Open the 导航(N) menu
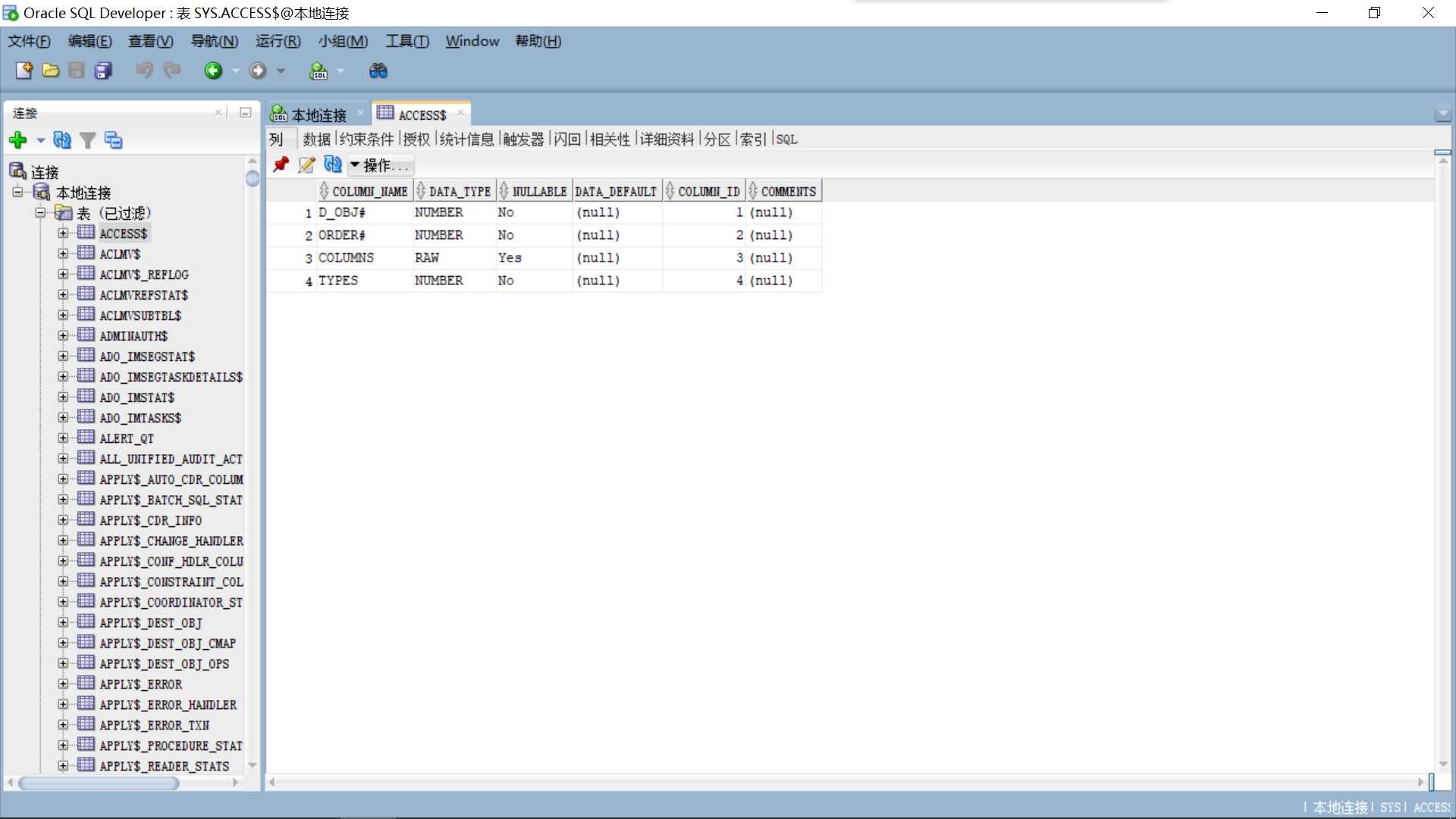The height and width of the screenshot is (819, 1456). [214, 41]
